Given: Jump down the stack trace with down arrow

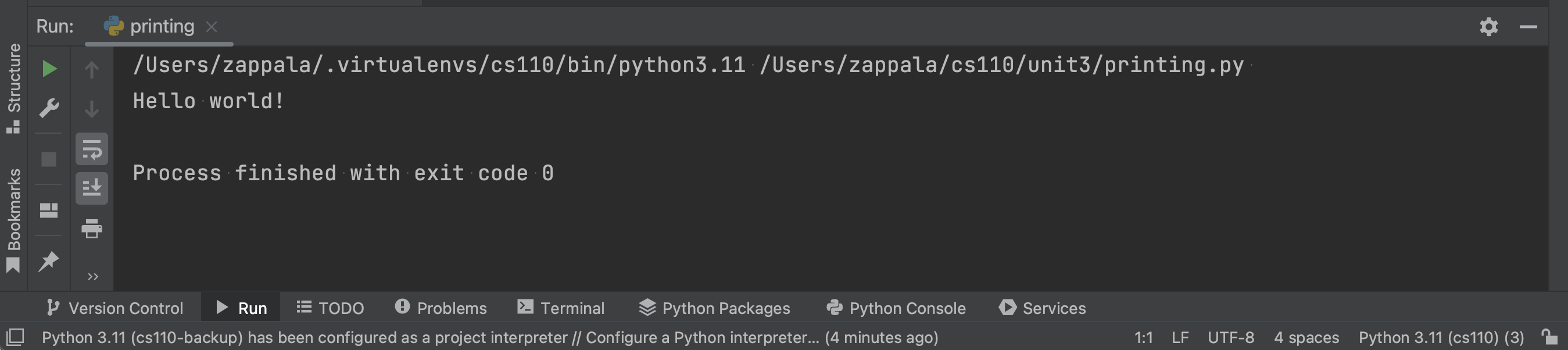Looking at the screenshot, I should [x=92, y=109].
